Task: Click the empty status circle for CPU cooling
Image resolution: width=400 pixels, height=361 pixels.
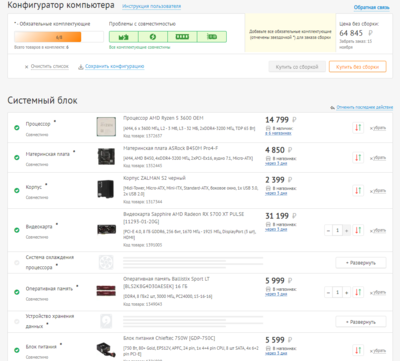Action: click(17, 263)
